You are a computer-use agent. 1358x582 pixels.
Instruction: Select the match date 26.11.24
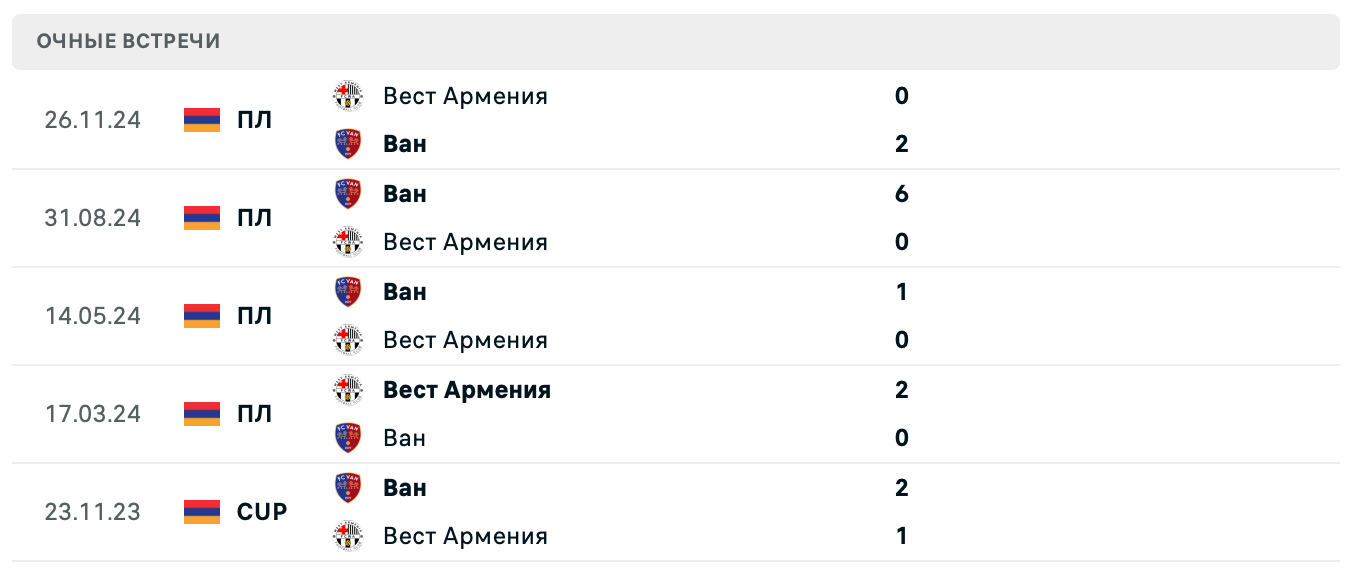click(91, 119)
